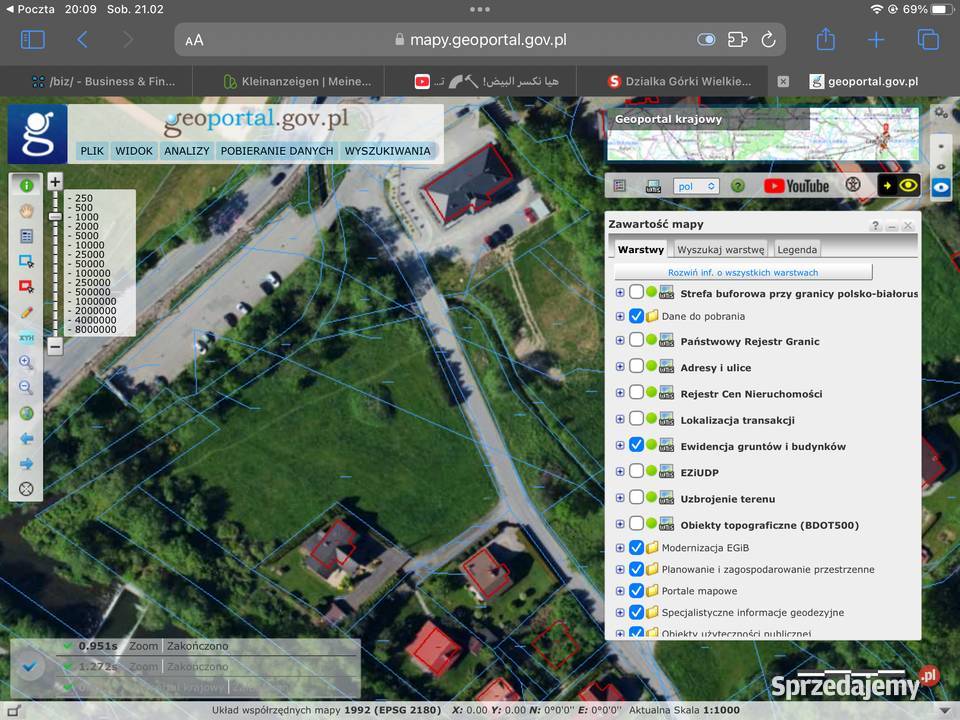Open the YouTube channel icon
Screen dimensions: 960x720
click(796, 186)
